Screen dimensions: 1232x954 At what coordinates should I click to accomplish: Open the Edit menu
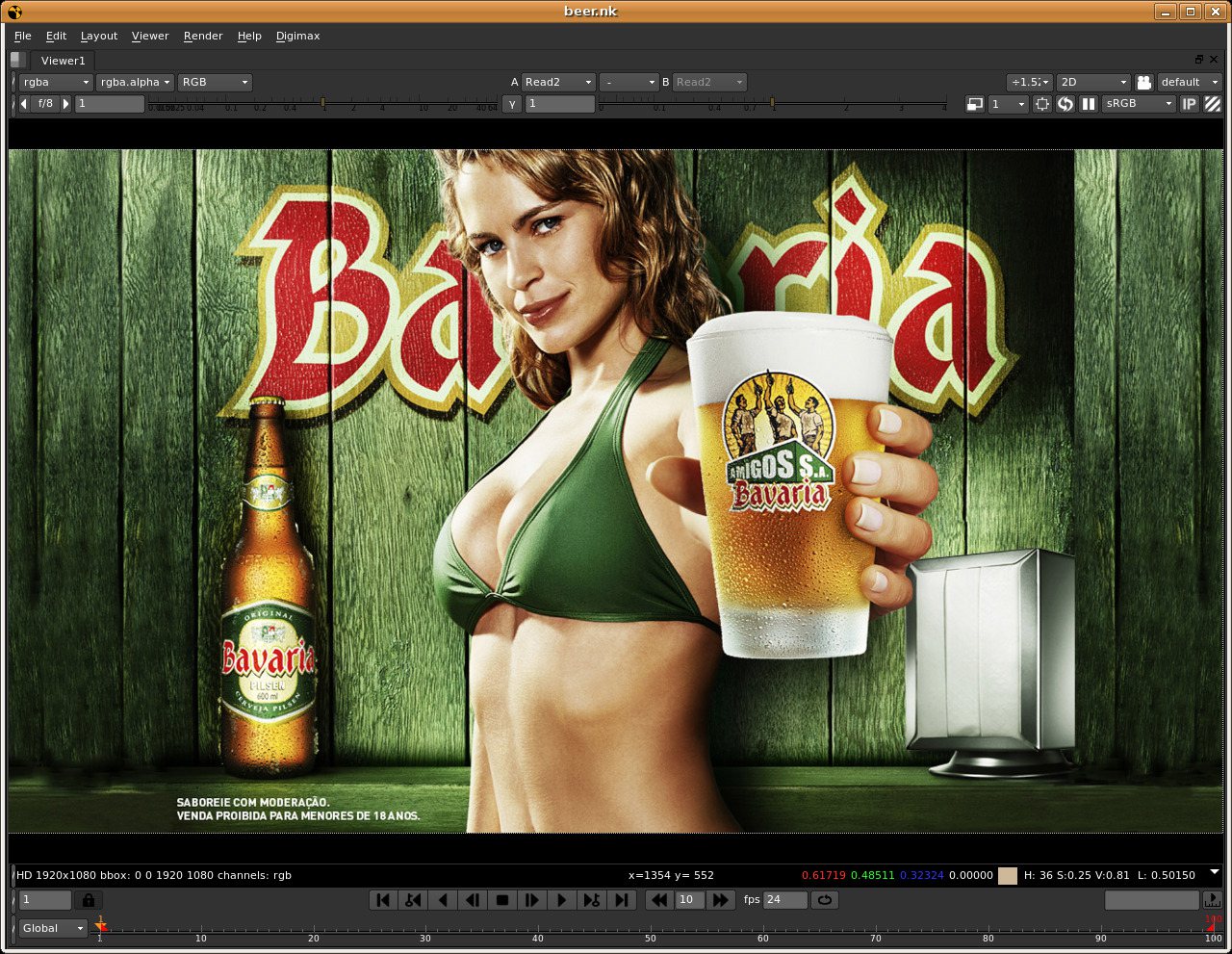(x=57, y=36)
